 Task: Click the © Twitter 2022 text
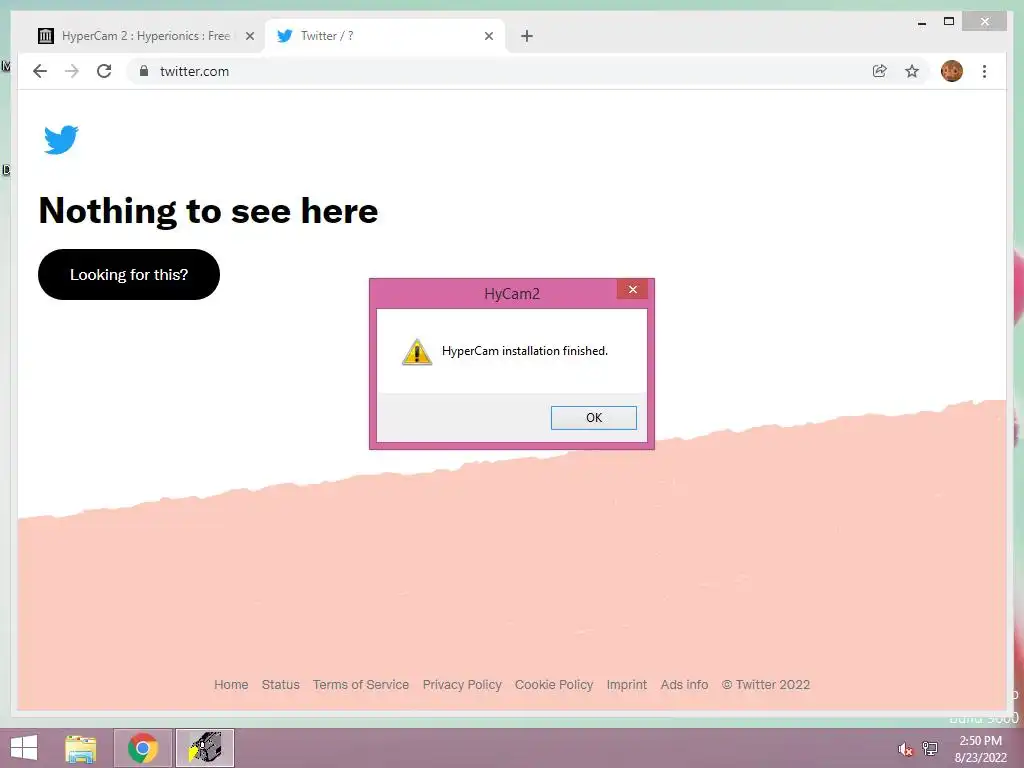(765, 684)
